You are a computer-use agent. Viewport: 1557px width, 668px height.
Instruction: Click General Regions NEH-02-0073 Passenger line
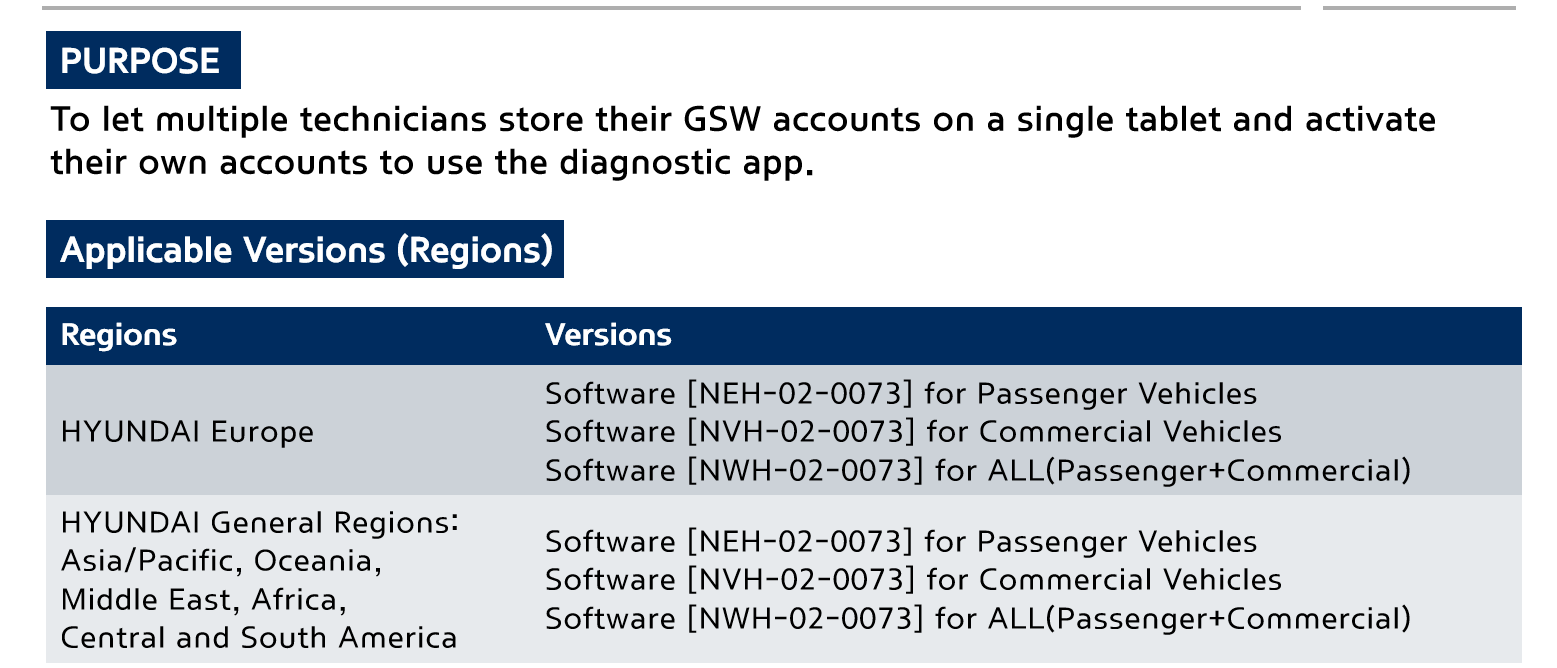click(x=901, y=542)
